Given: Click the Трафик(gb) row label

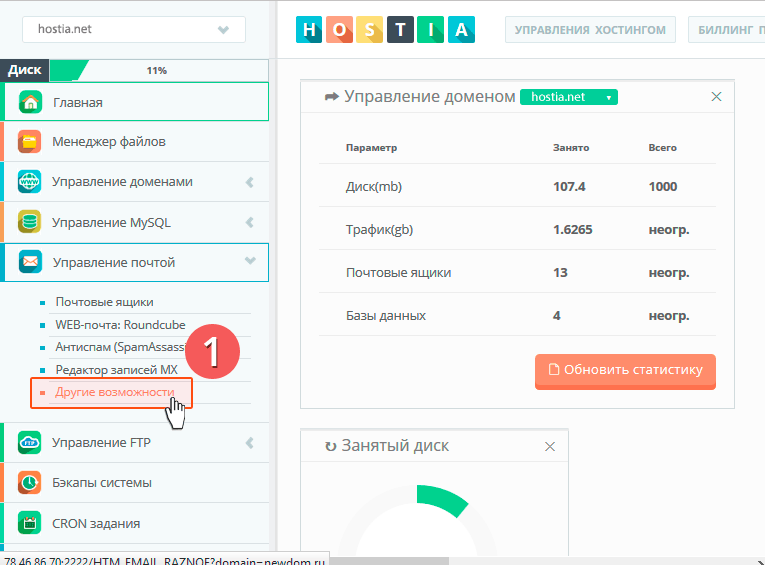Looking at the screenshot, I should 379,230.
